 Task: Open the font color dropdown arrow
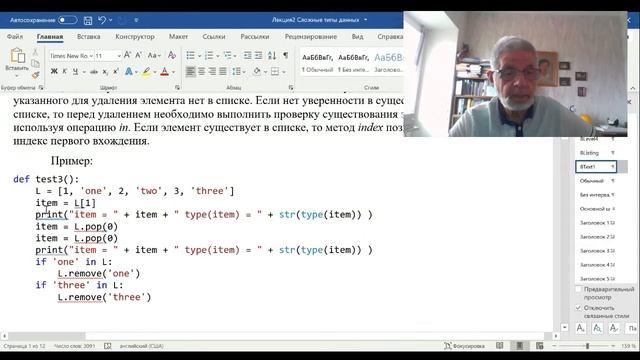[173, 72]
